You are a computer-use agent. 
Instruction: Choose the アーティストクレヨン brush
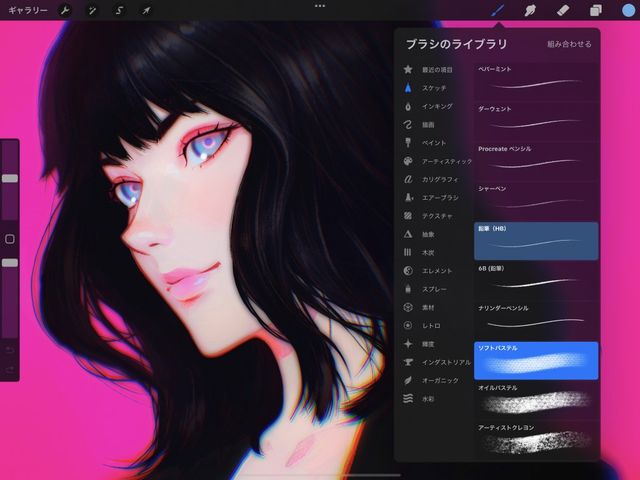coord(536,440)
